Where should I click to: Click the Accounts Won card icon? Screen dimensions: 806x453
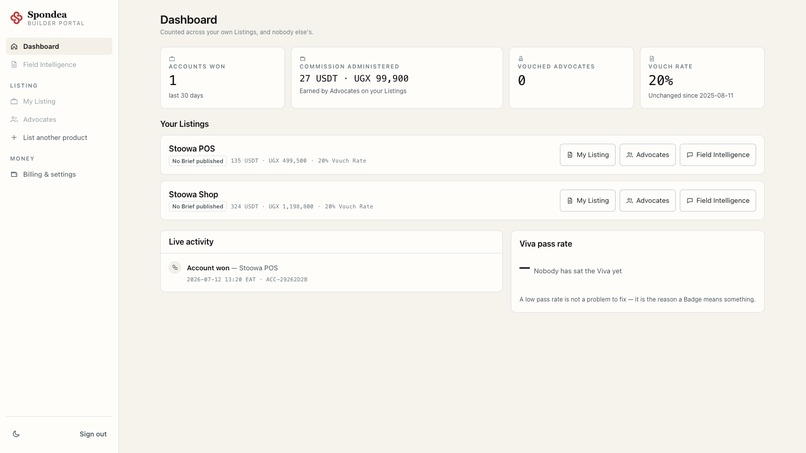click(172, 59)
